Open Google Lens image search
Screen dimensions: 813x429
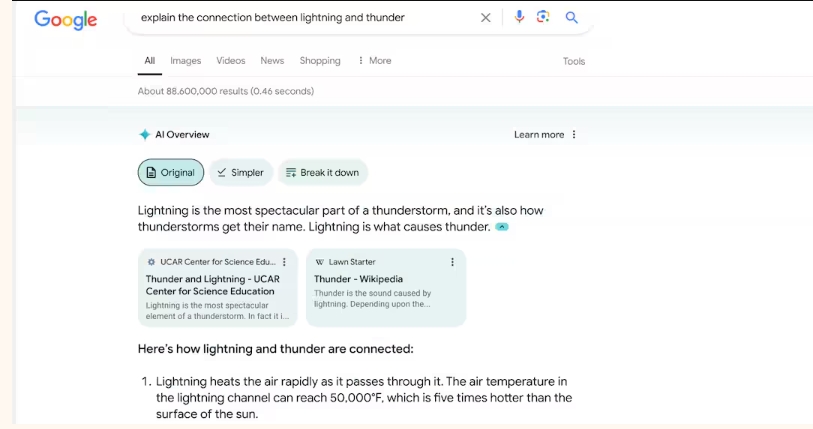pyautogui.click(x=544, y=17)
